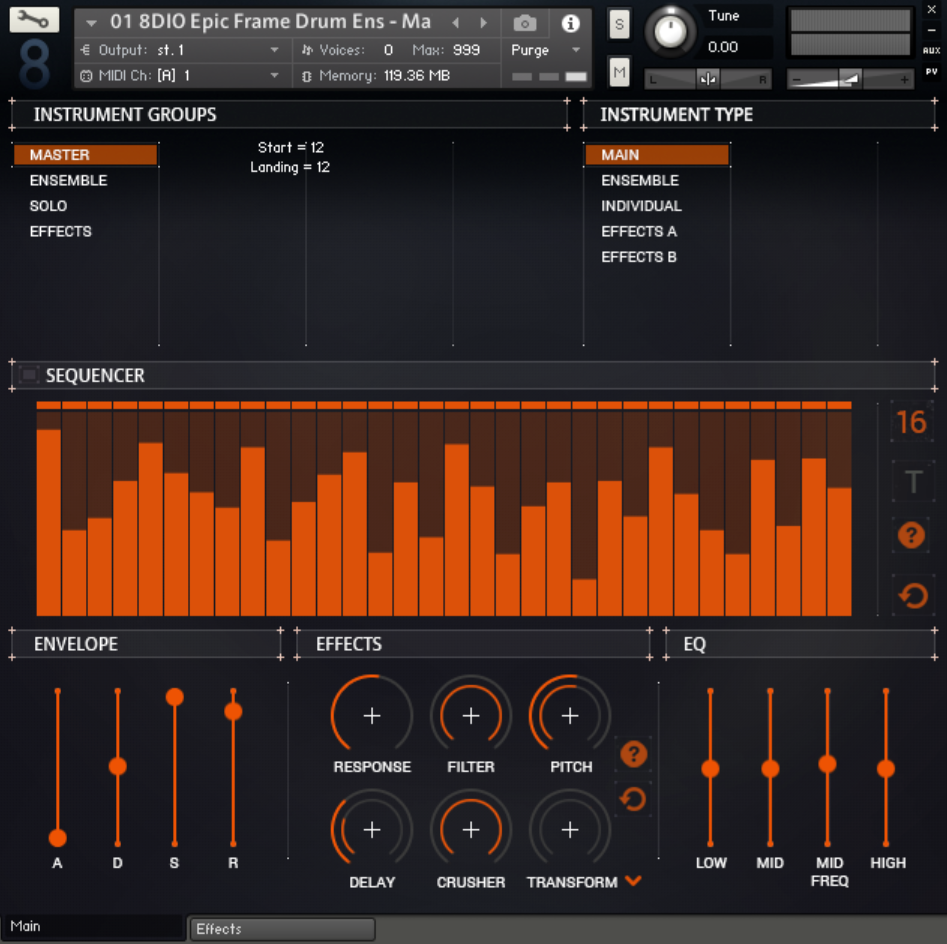Click the Release envelope slider handle
This screenshot has height=944, width=947.
tap(233, 711)
